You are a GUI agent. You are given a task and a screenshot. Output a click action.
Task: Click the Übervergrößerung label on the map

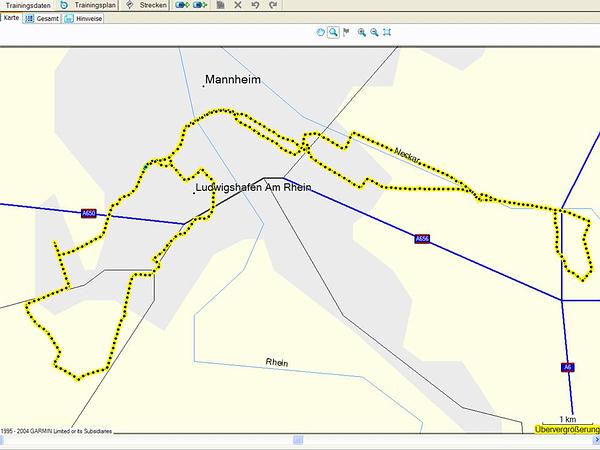[x=566, y=429]
